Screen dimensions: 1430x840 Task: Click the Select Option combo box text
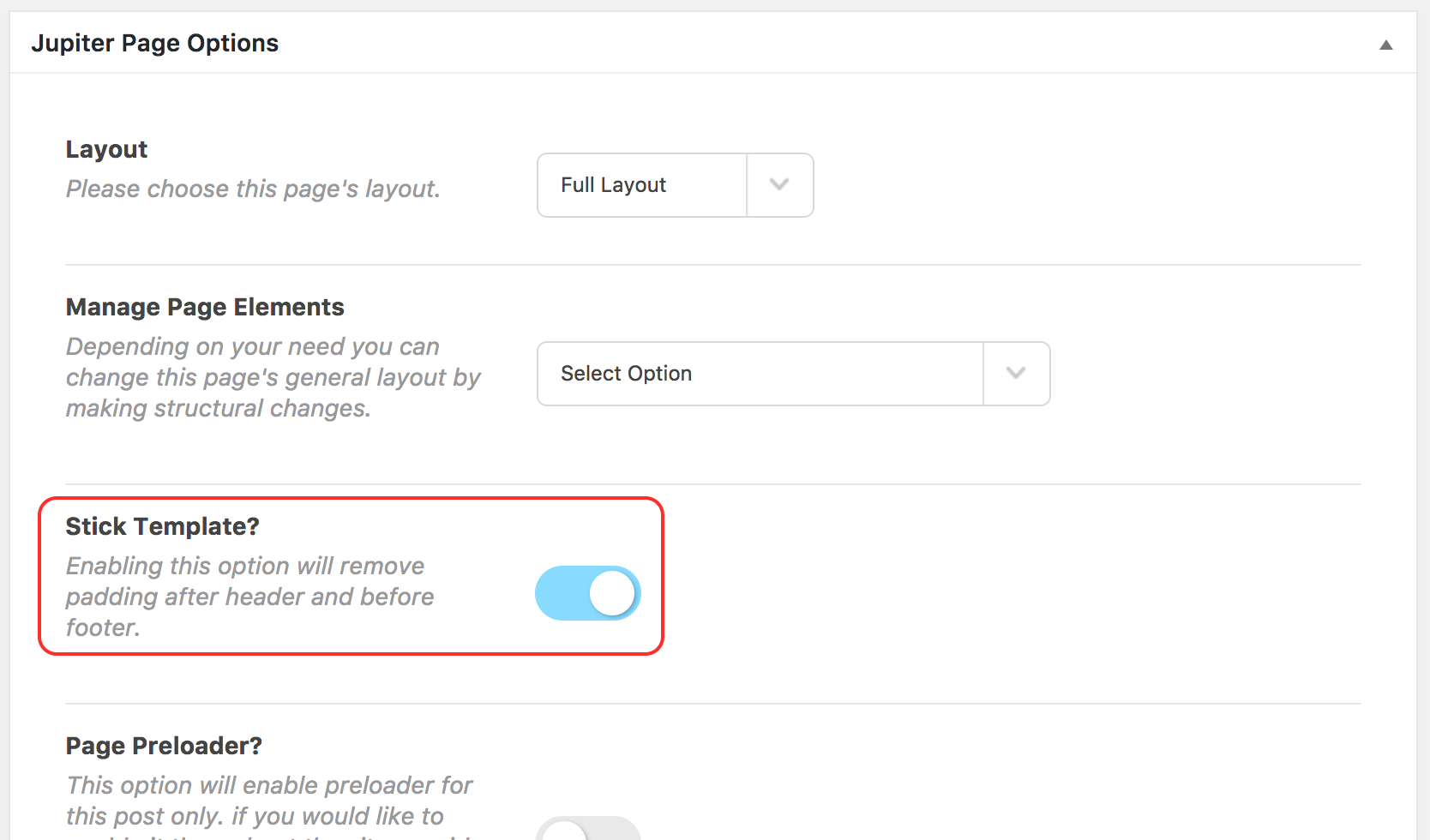pyautogui.click(x=627, y=374)
